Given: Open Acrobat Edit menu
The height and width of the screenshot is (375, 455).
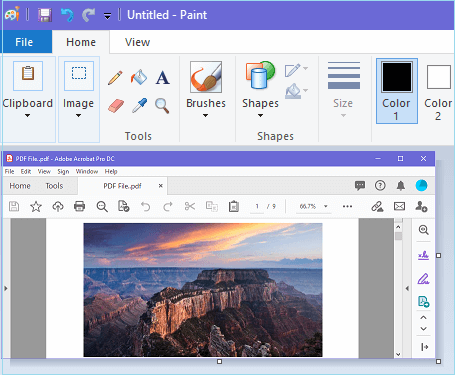Looking at the screenshot, I should 26,171.
